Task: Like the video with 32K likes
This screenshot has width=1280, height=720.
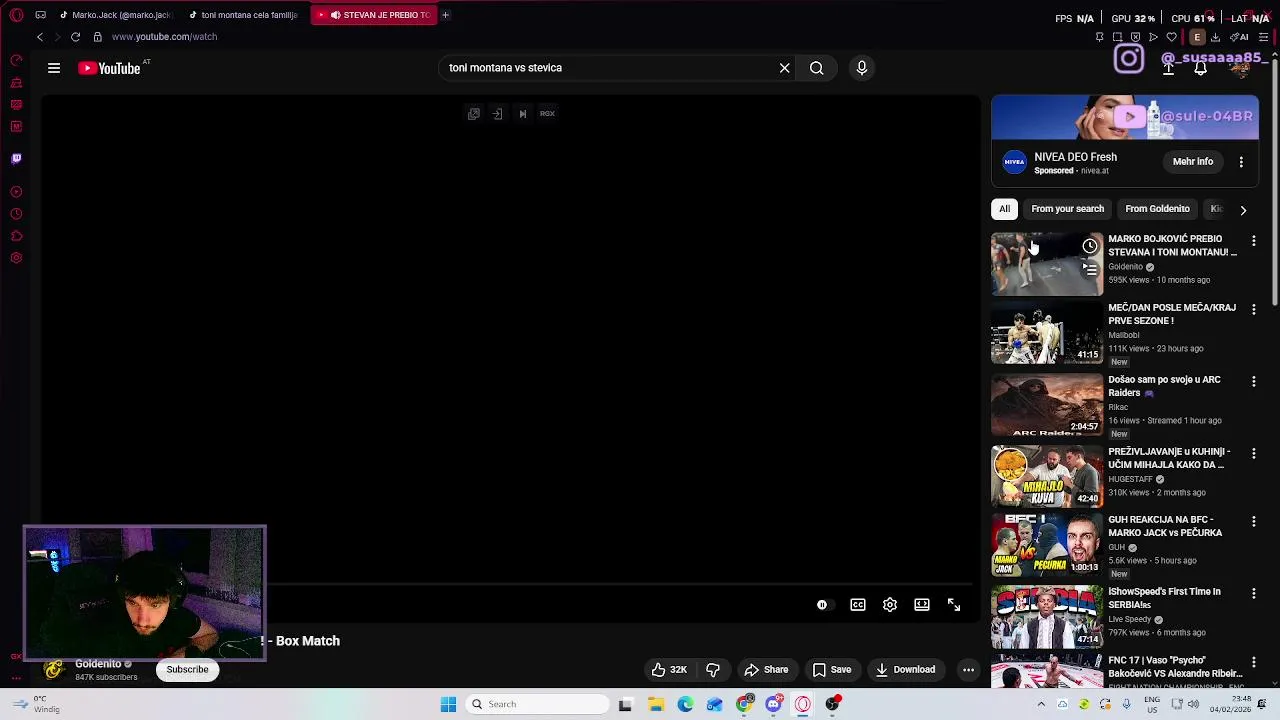Action: point(669,670)
